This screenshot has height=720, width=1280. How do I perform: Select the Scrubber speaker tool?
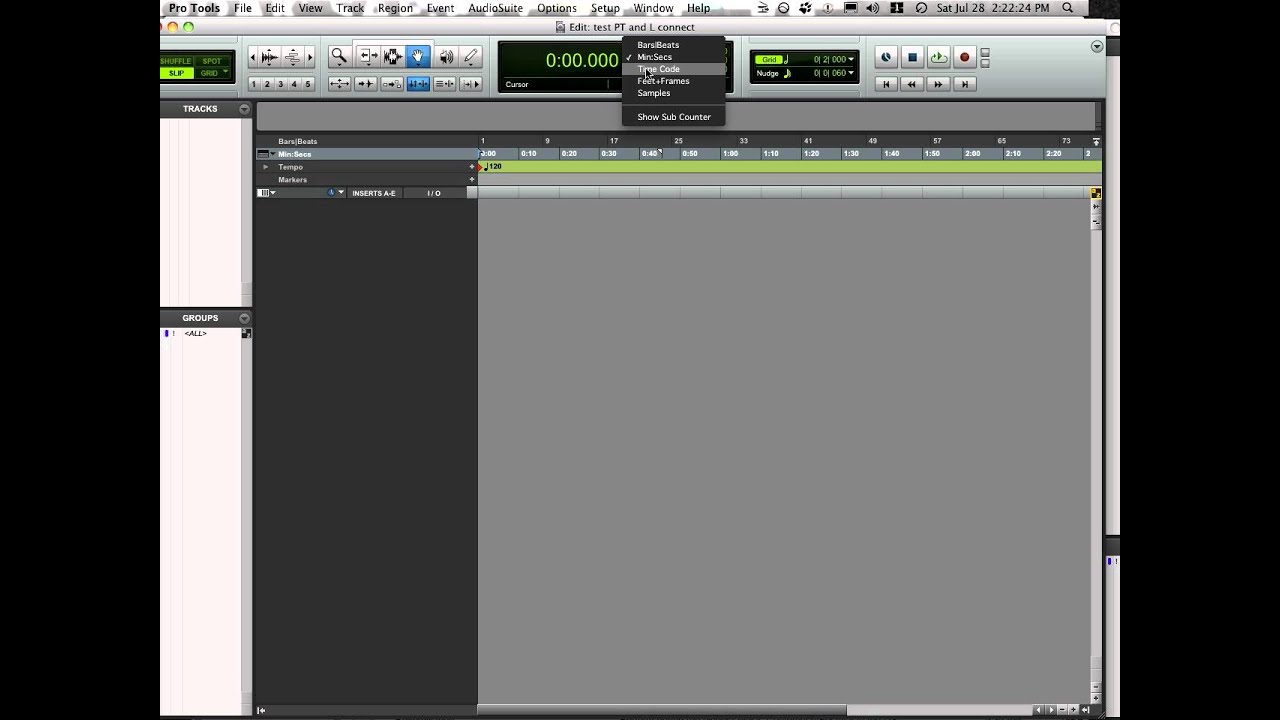coord(446,57)
